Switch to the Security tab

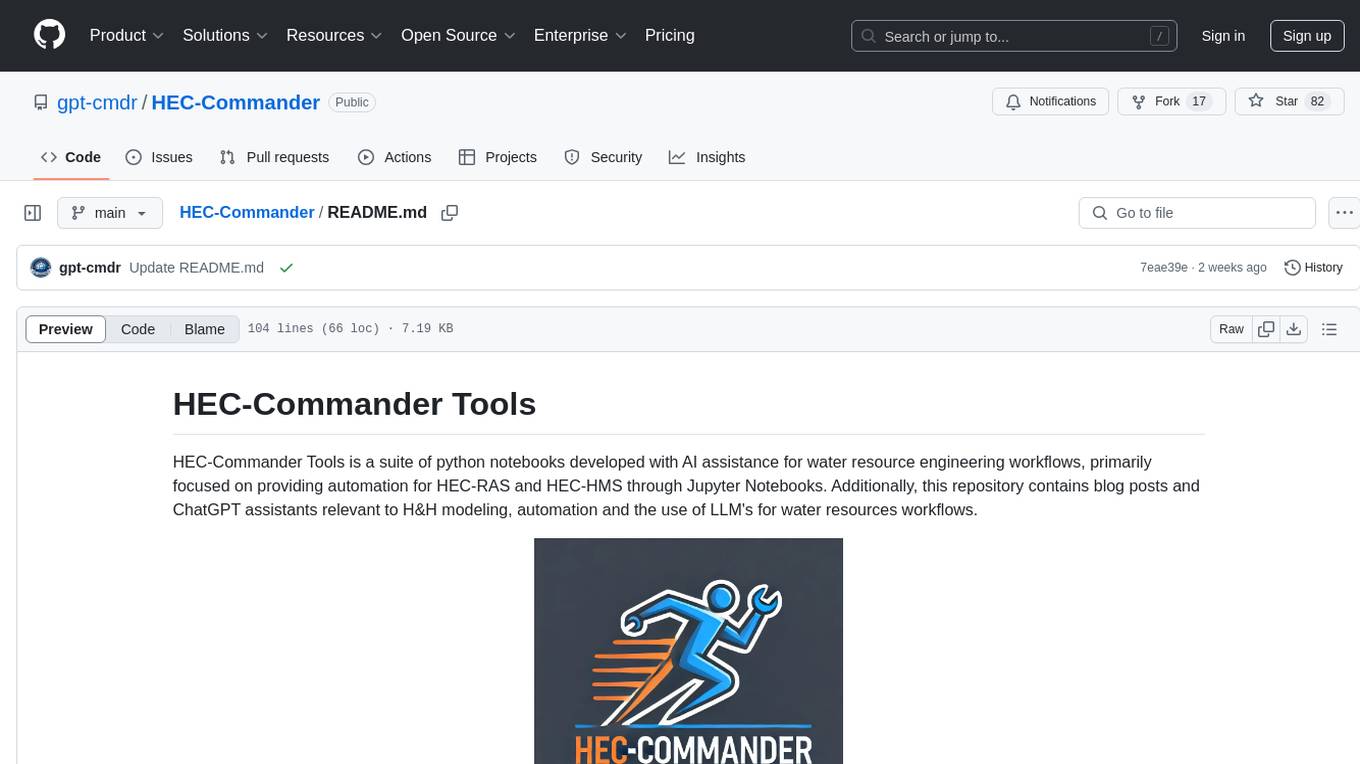tap(603, 157)
